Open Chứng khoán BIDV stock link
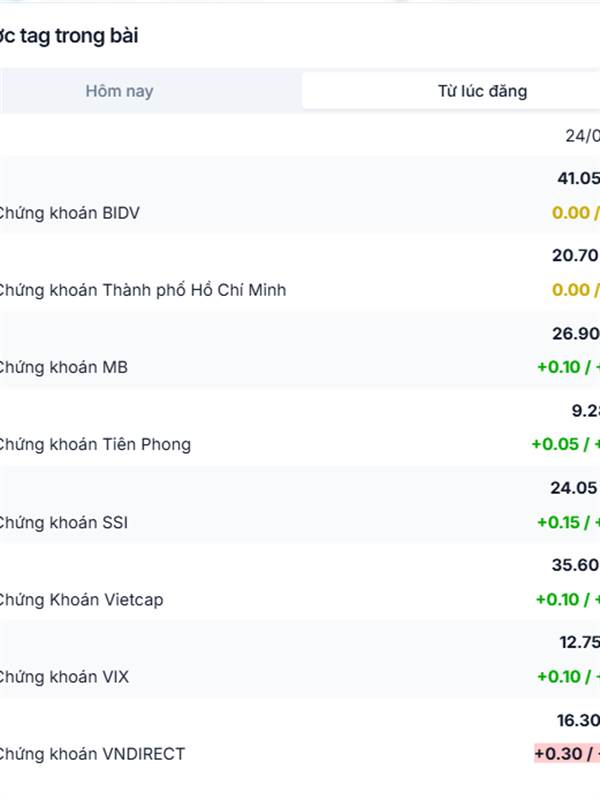Screen dimensions: 600x800 69,213
